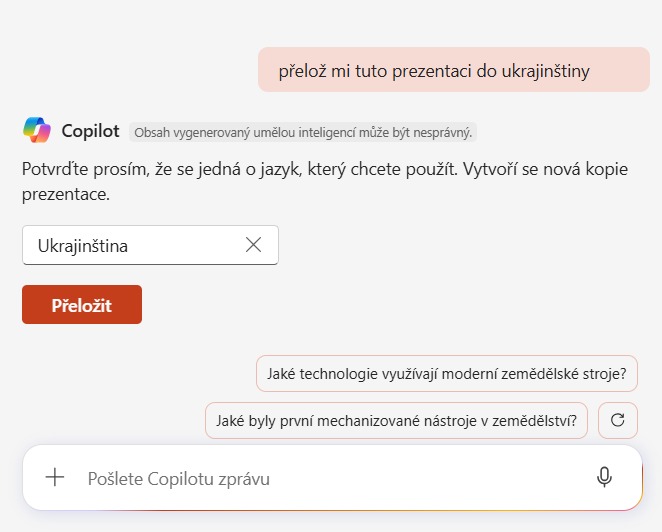This screenshot has width=662, height=532.
Task: Focus the Pošlete Copilotu zprávu field
Action: (x=334, y=478)
